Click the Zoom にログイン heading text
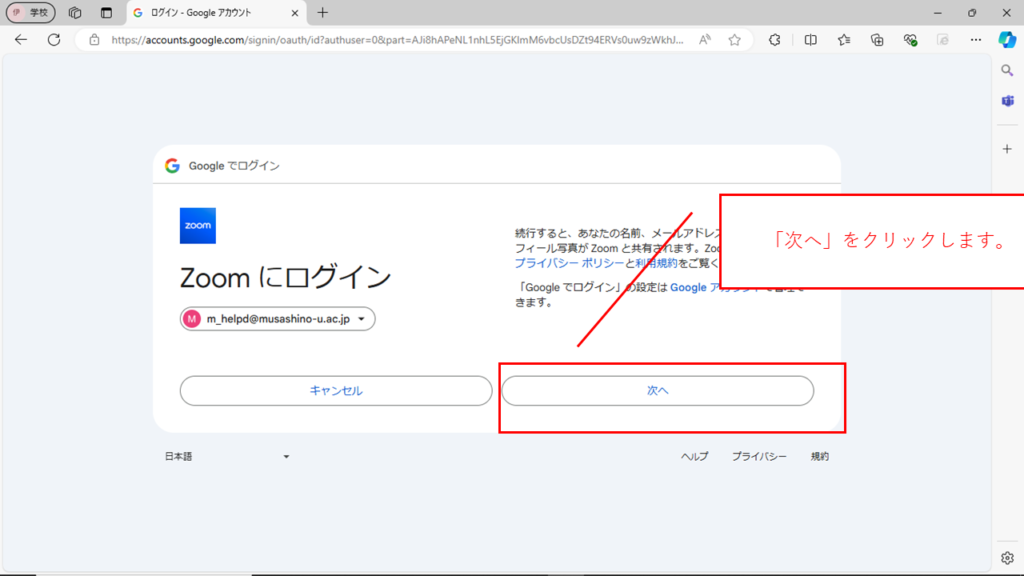The height and width of the screenshot is (576, 1024). click(x=285, y=278)
